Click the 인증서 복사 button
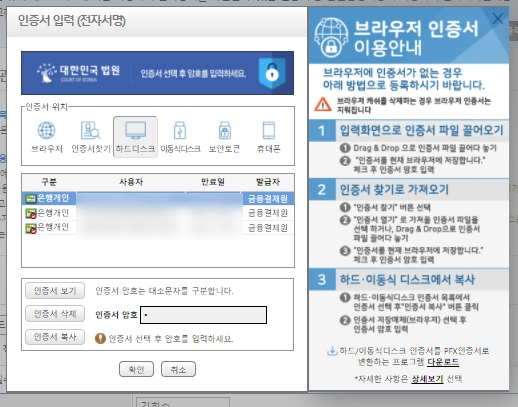Viewport: 518px width, 407px height. click(55, 337)
